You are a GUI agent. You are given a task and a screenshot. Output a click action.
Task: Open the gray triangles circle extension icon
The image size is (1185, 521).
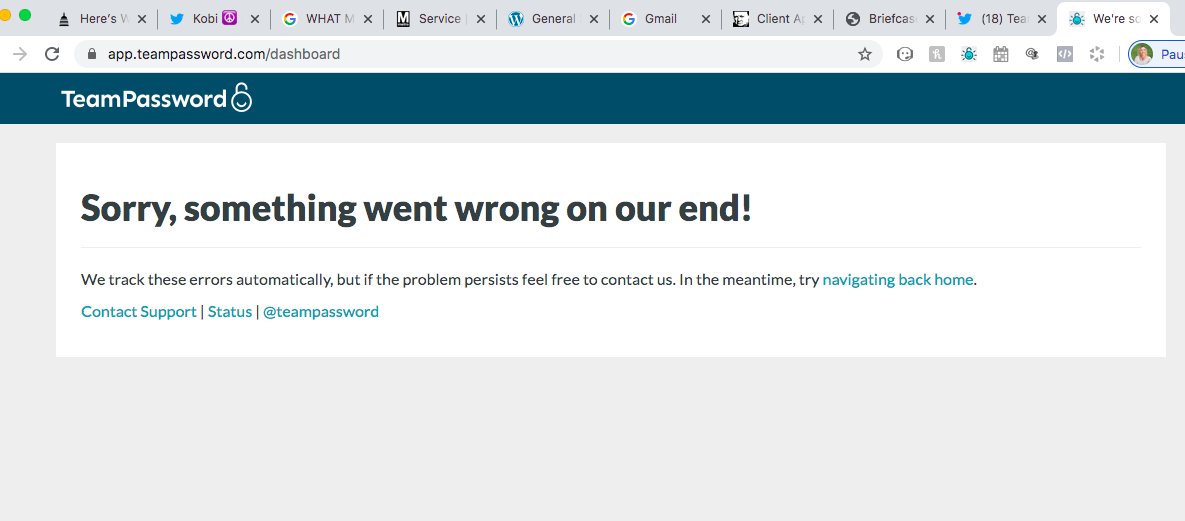coord(1097,54)
